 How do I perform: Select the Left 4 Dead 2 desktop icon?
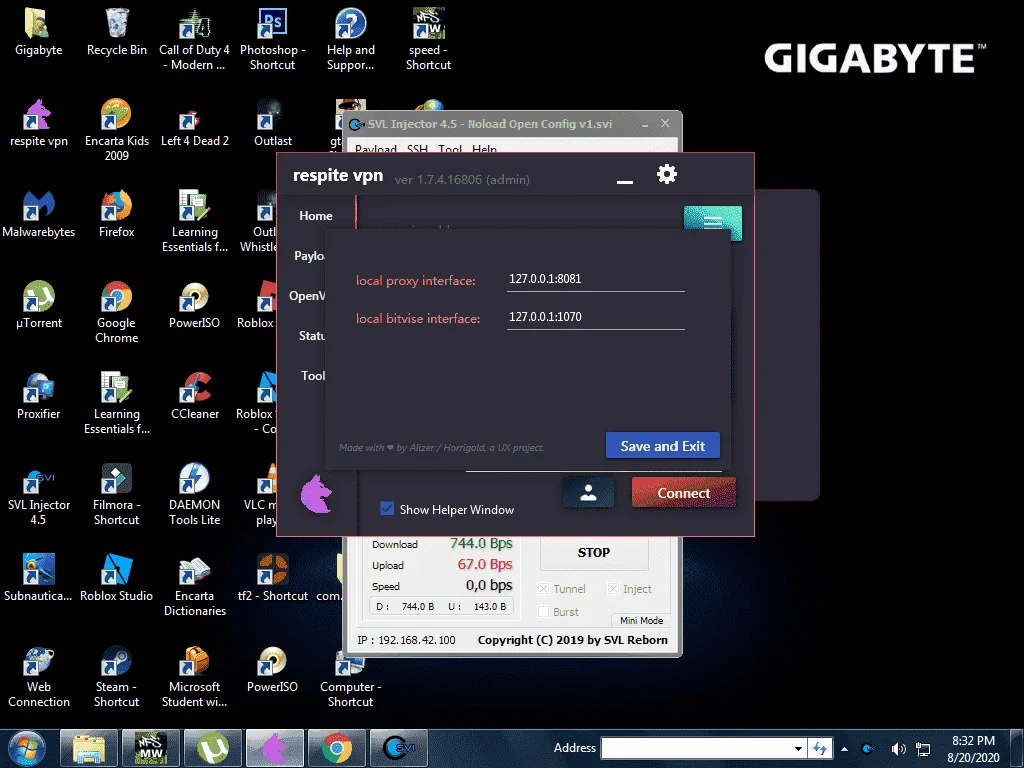(x=194, y=125)
